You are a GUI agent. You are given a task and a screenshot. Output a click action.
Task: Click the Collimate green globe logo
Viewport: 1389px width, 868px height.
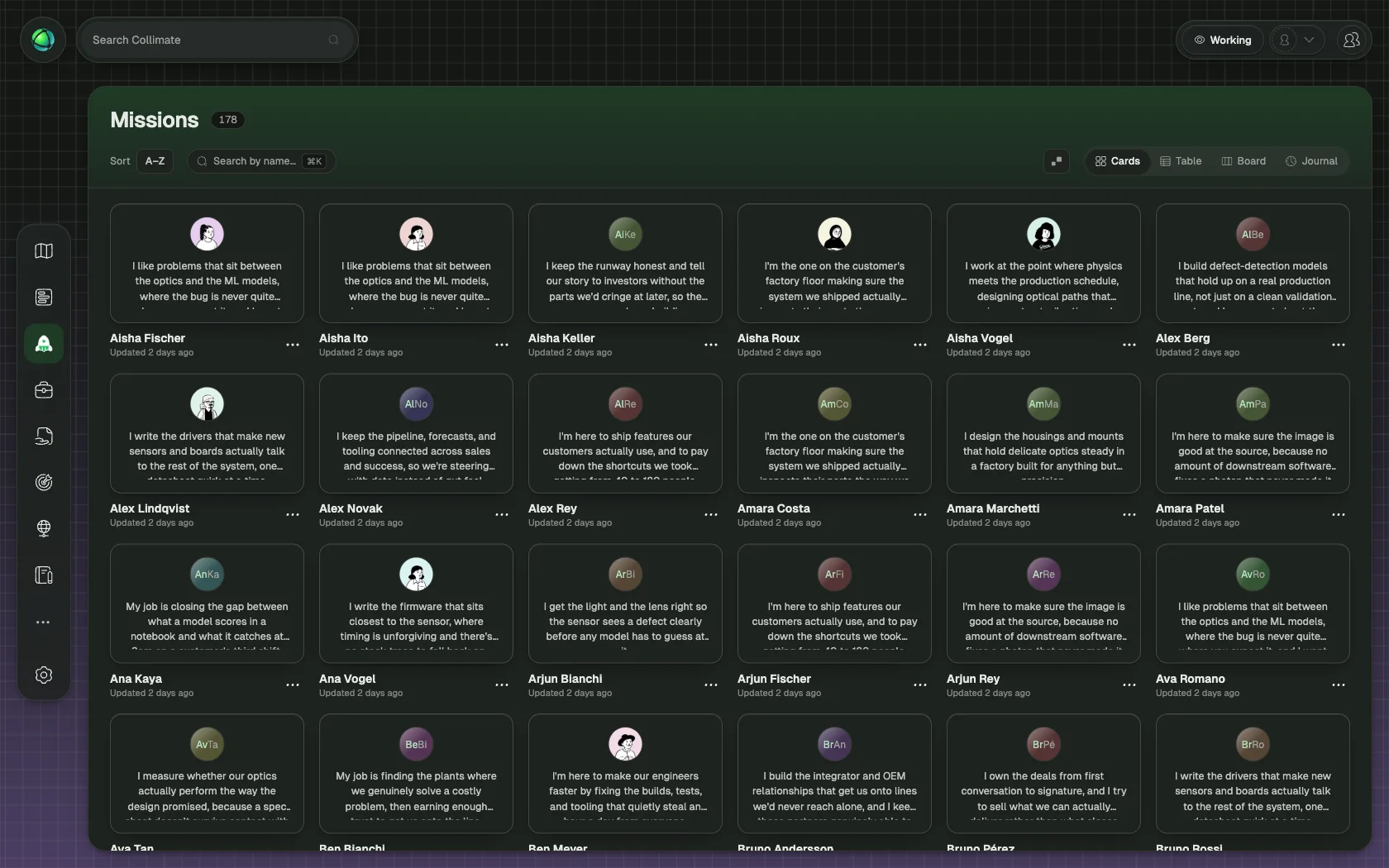[43, 40]
